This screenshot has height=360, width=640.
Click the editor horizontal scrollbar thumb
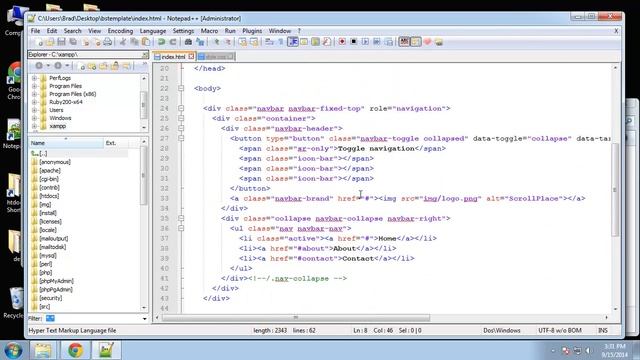coord(296,318)
